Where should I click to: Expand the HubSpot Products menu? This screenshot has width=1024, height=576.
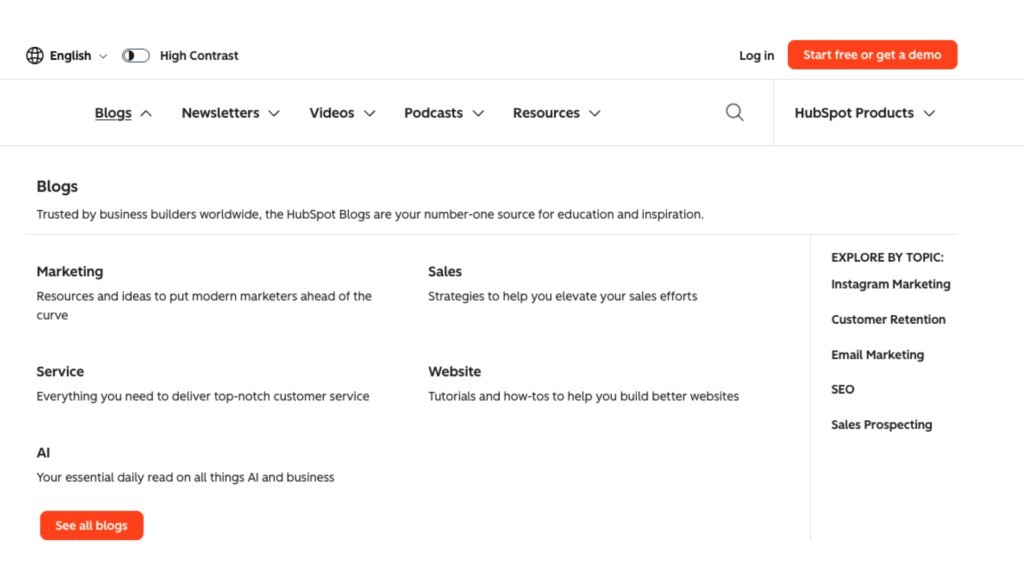point(863,113)
